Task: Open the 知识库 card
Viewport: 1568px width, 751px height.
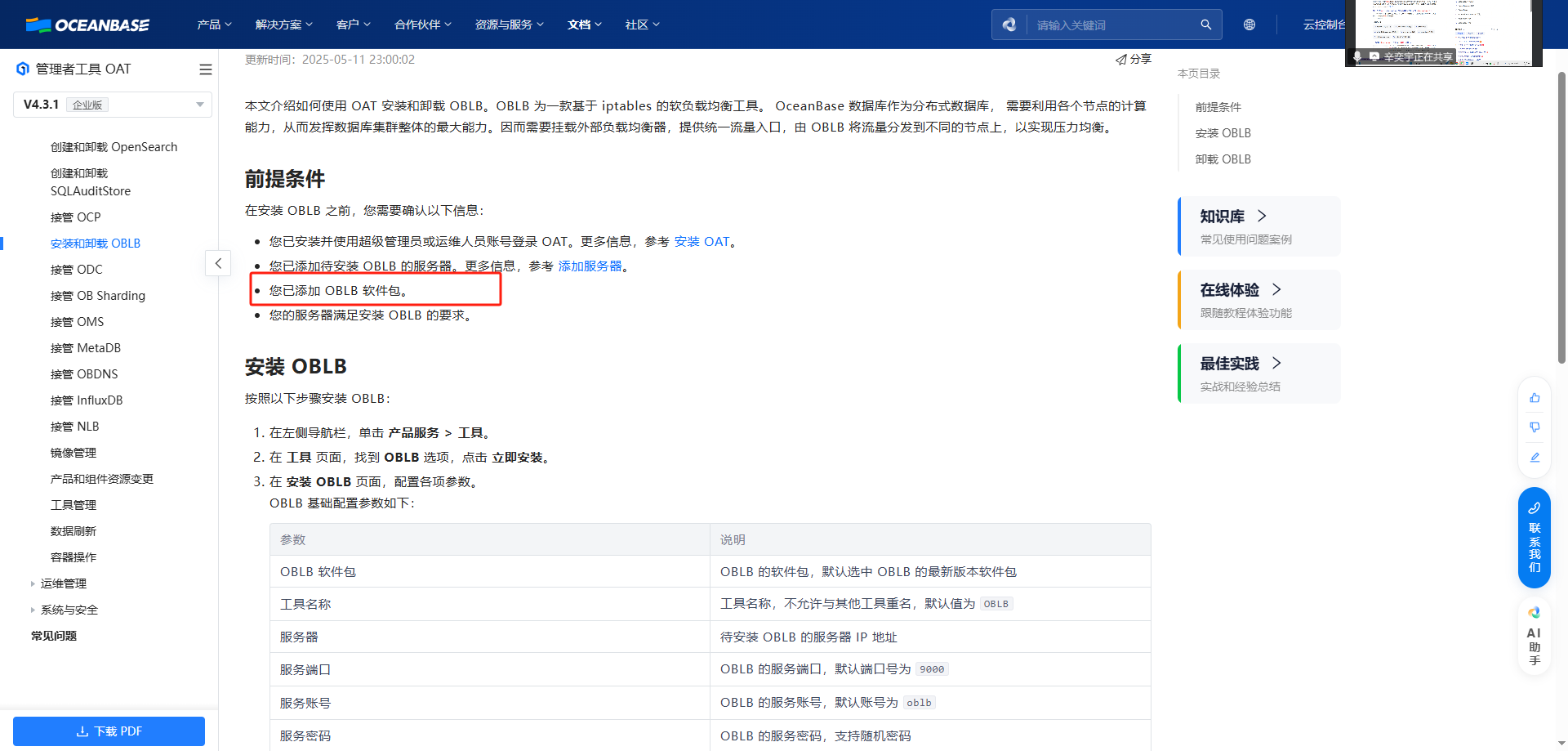Action: coord(1259,226)
